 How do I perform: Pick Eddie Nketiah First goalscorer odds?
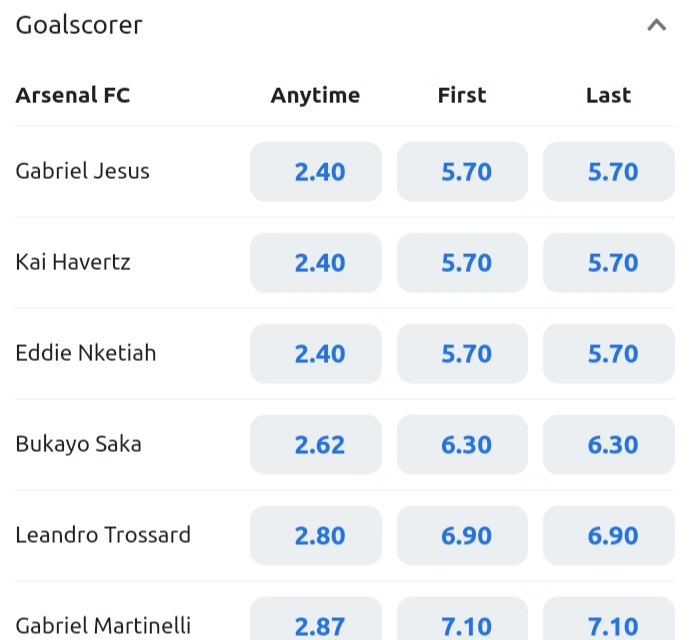click(463, 354)
